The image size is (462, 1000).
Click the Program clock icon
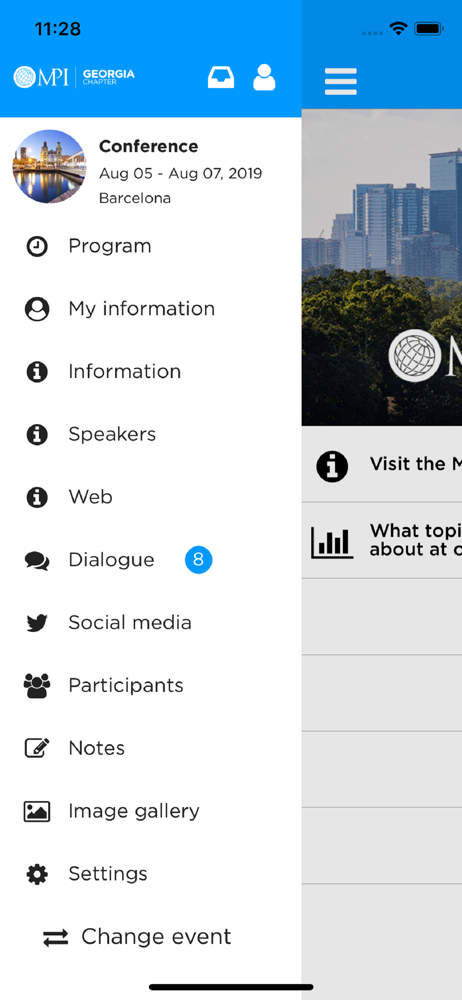tap(37, 246)
